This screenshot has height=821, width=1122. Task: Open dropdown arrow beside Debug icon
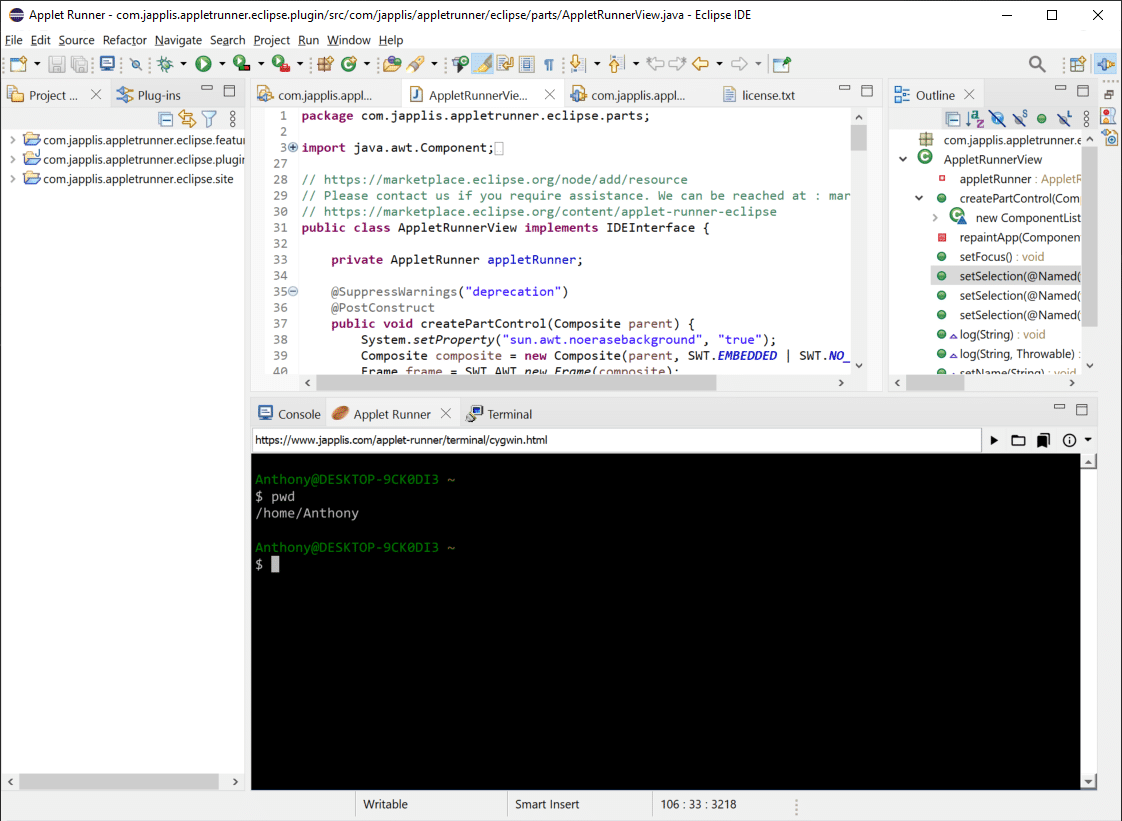point(183,64)
